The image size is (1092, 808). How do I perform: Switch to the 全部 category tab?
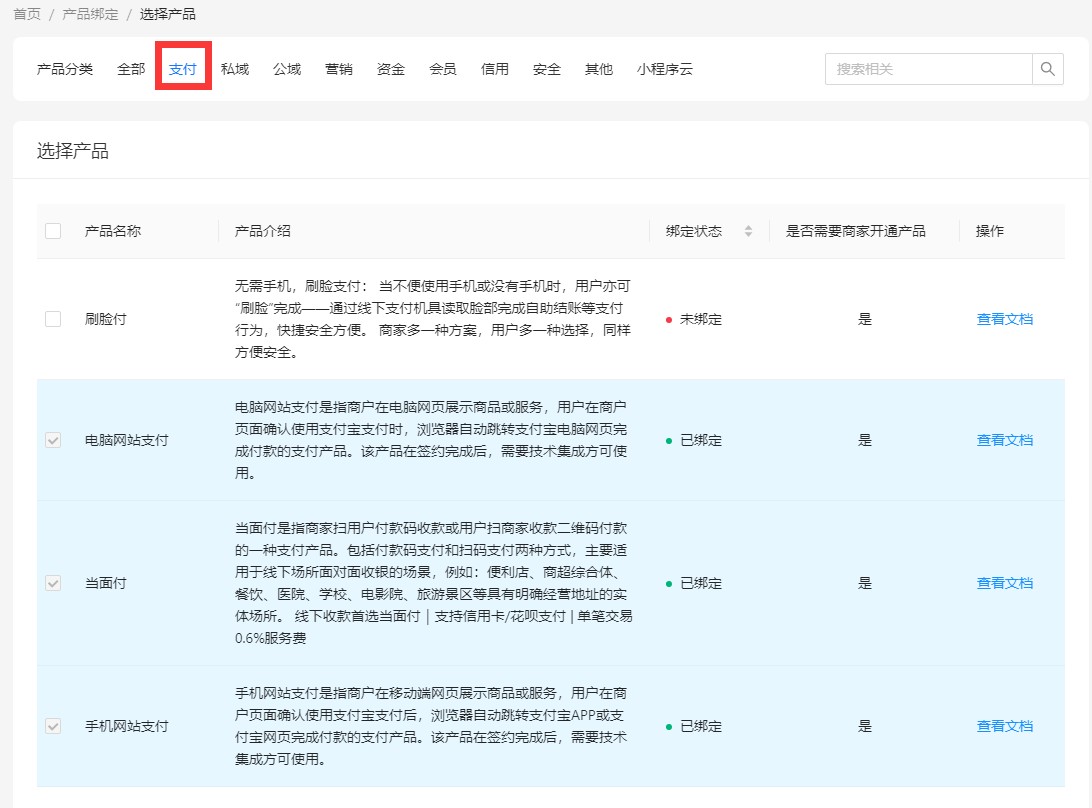[131, 69]
